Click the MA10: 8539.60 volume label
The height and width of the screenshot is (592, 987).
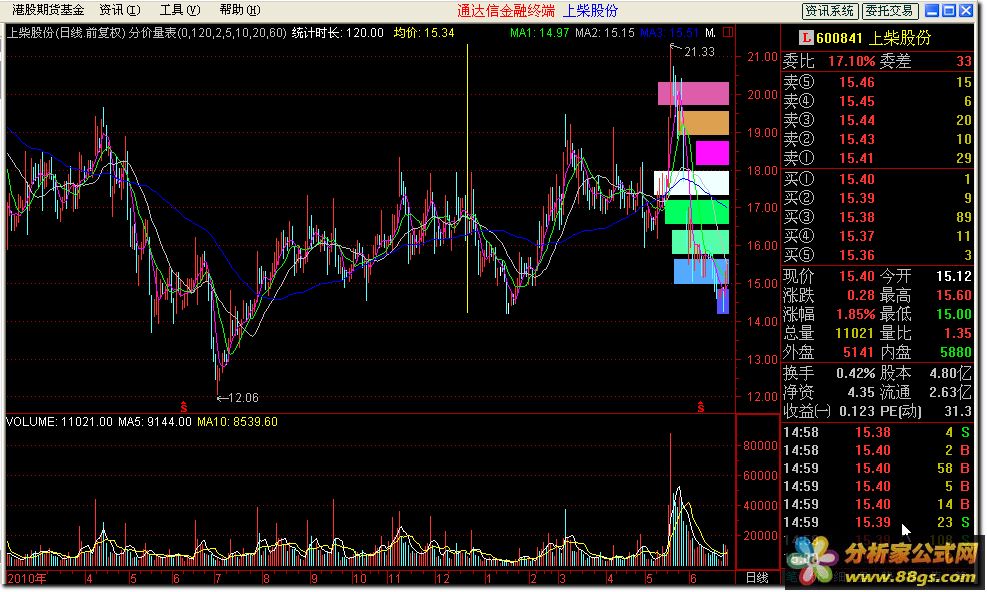[237, 422]
